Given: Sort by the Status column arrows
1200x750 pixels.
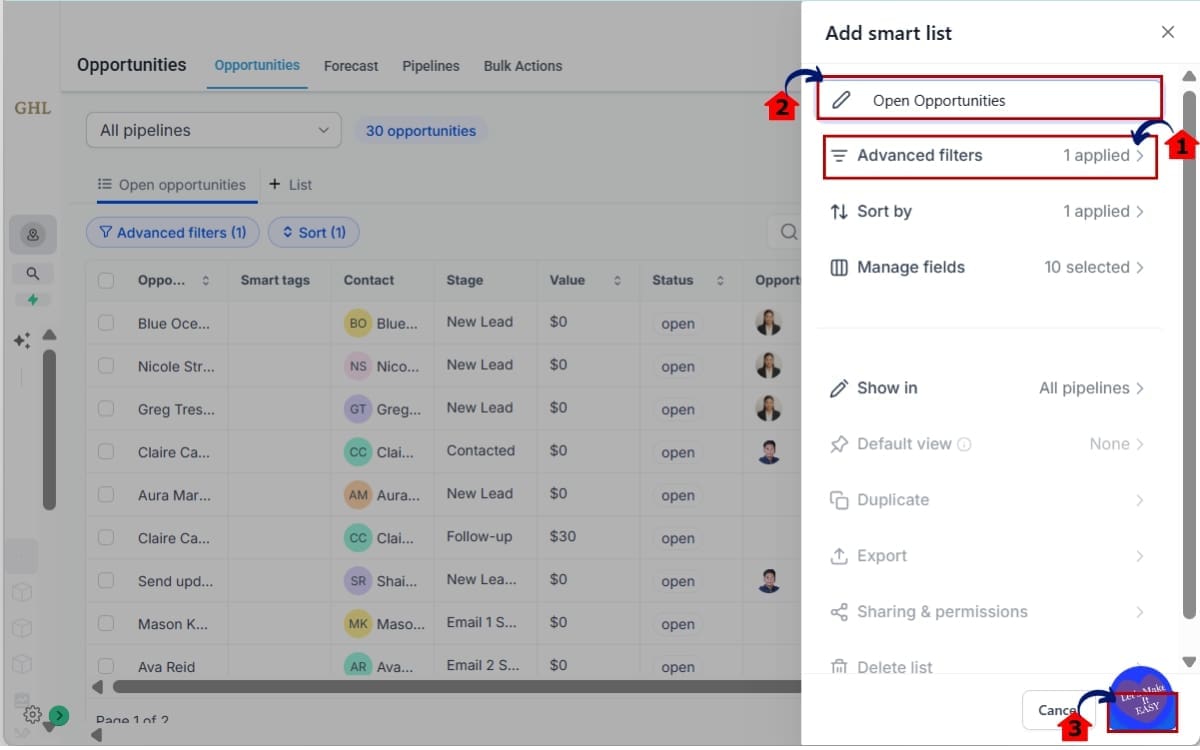Looking at the screenshot, I should pos(721,281).
